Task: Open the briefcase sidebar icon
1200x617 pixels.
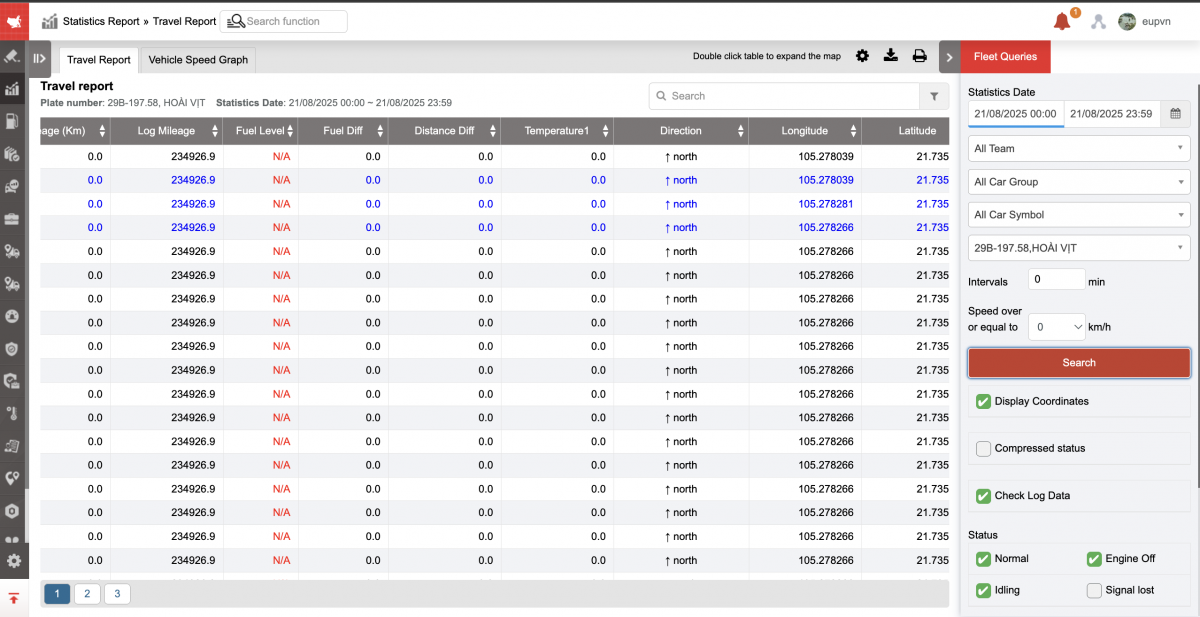Action: (x=13, y=218)
